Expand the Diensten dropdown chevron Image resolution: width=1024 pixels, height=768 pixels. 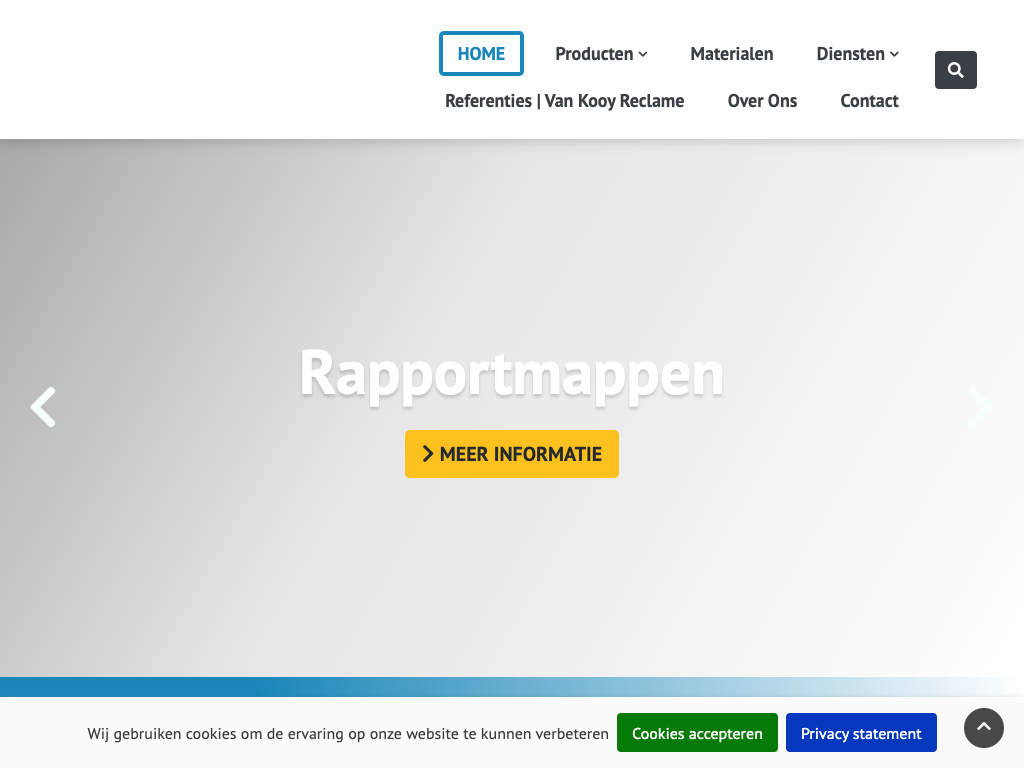click(894, 55)
